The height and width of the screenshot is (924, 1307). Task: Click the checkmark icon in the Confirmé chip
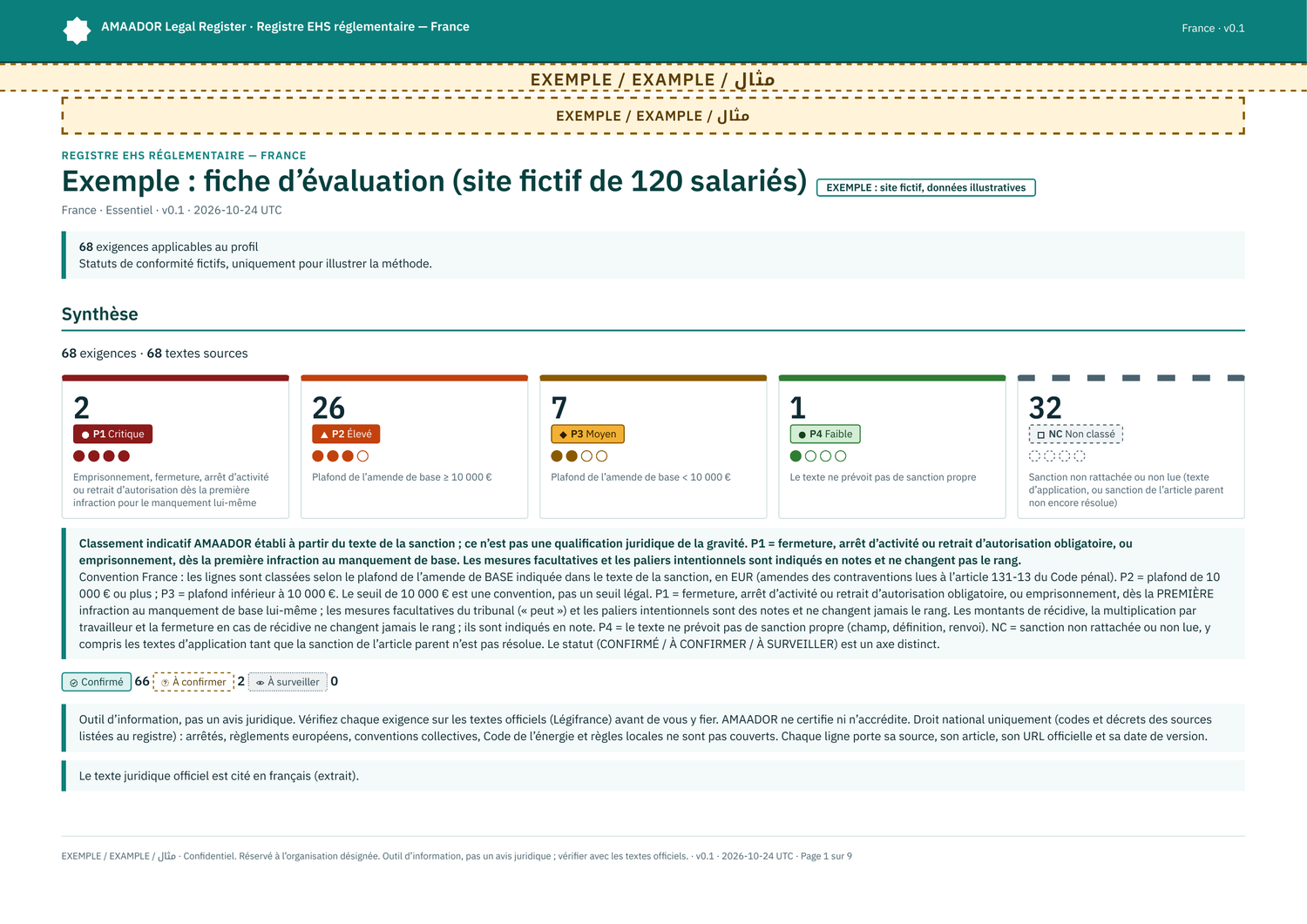[74, 683]
